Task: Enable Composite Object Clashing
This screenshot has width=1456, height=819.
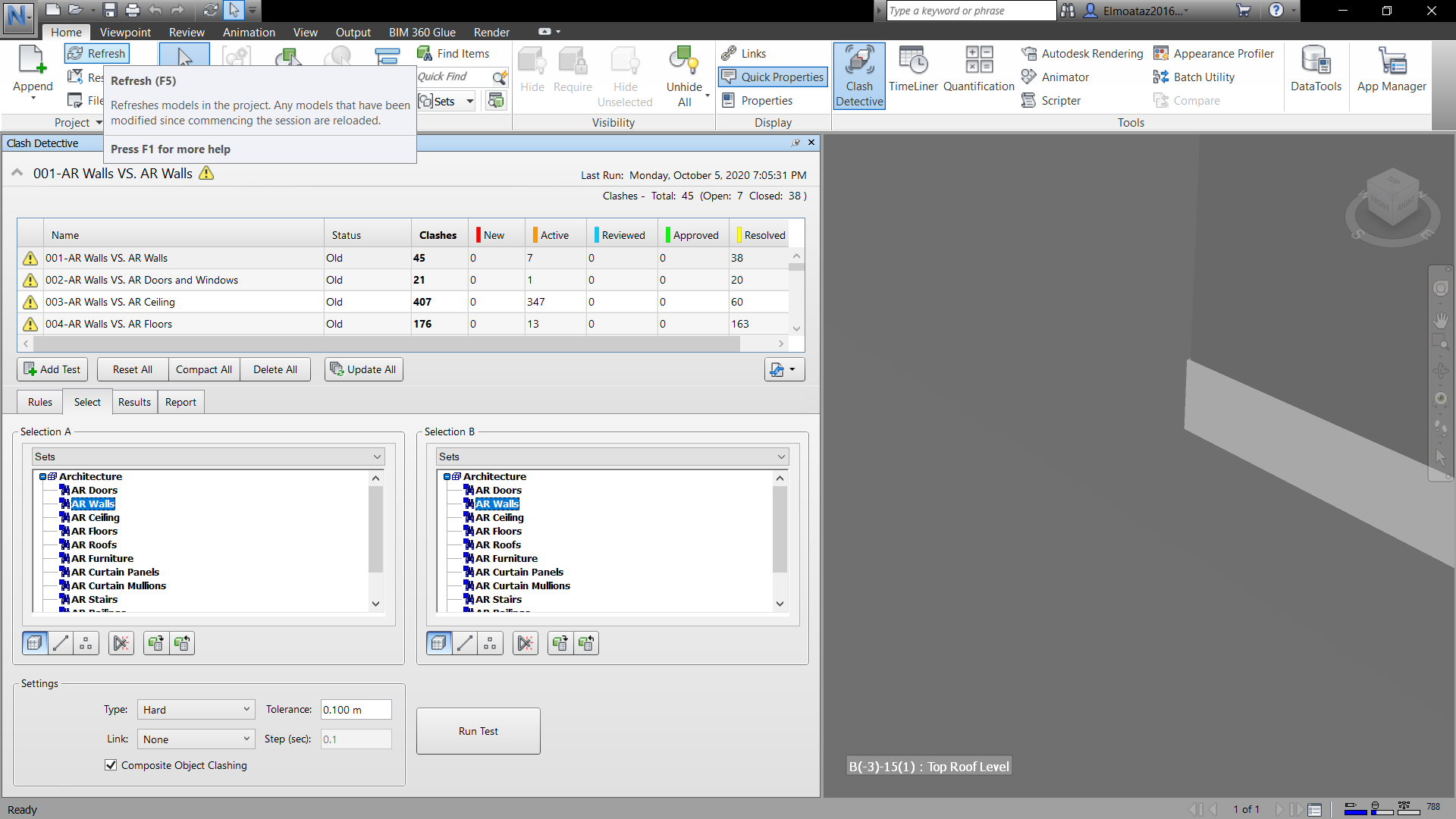Action: tap(111, 765)
